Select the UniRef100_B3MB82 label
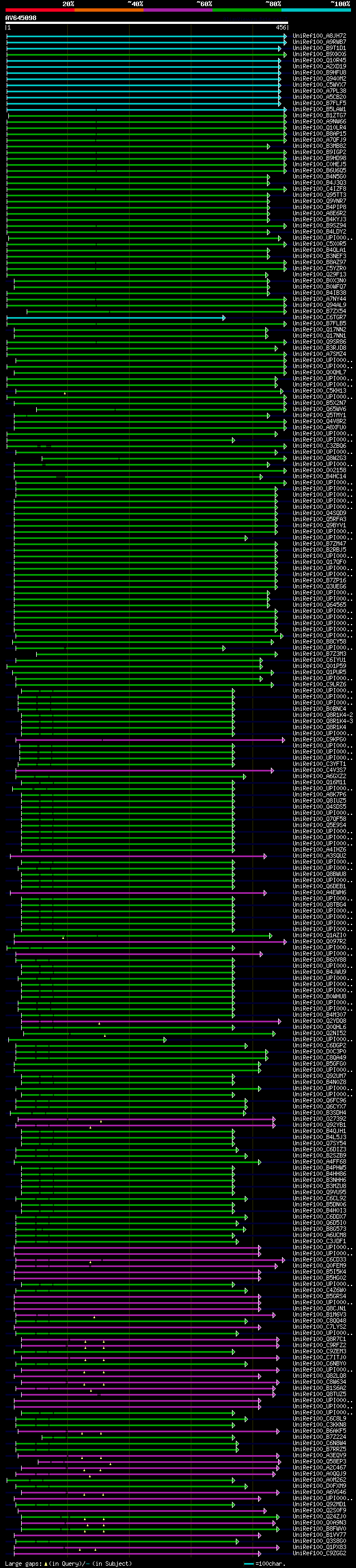 [319, 146]
